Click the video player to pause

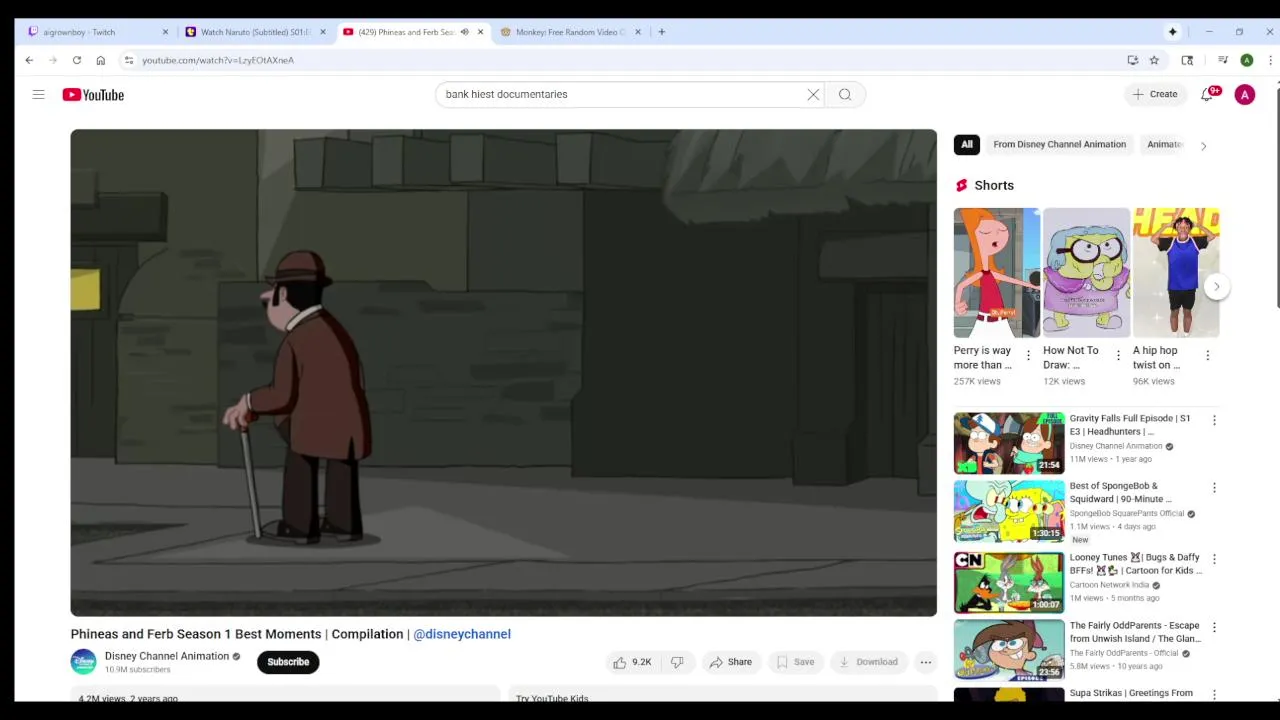pyautogui.click(x=503, y=372)
